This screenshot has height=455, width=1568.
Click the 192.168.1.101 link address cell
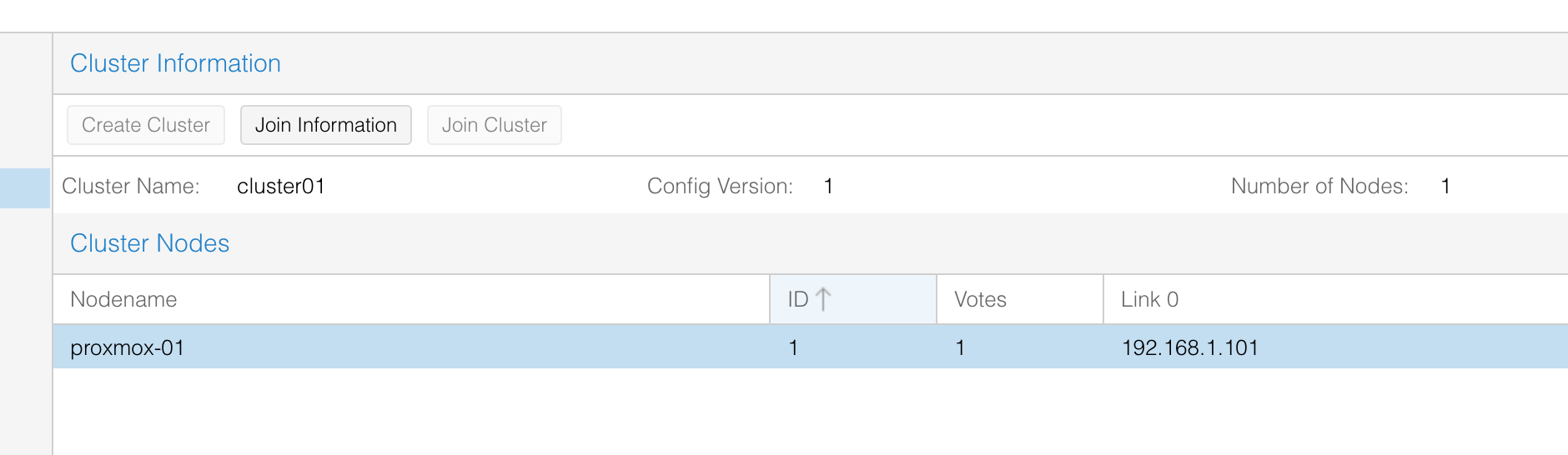click(x=1189, y=347)
